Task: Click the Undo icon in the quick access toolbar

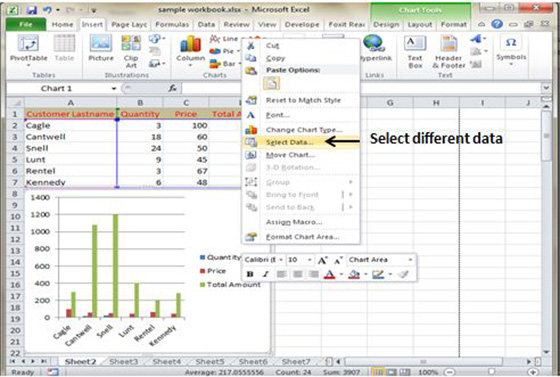Action: (x=47, y=10)
